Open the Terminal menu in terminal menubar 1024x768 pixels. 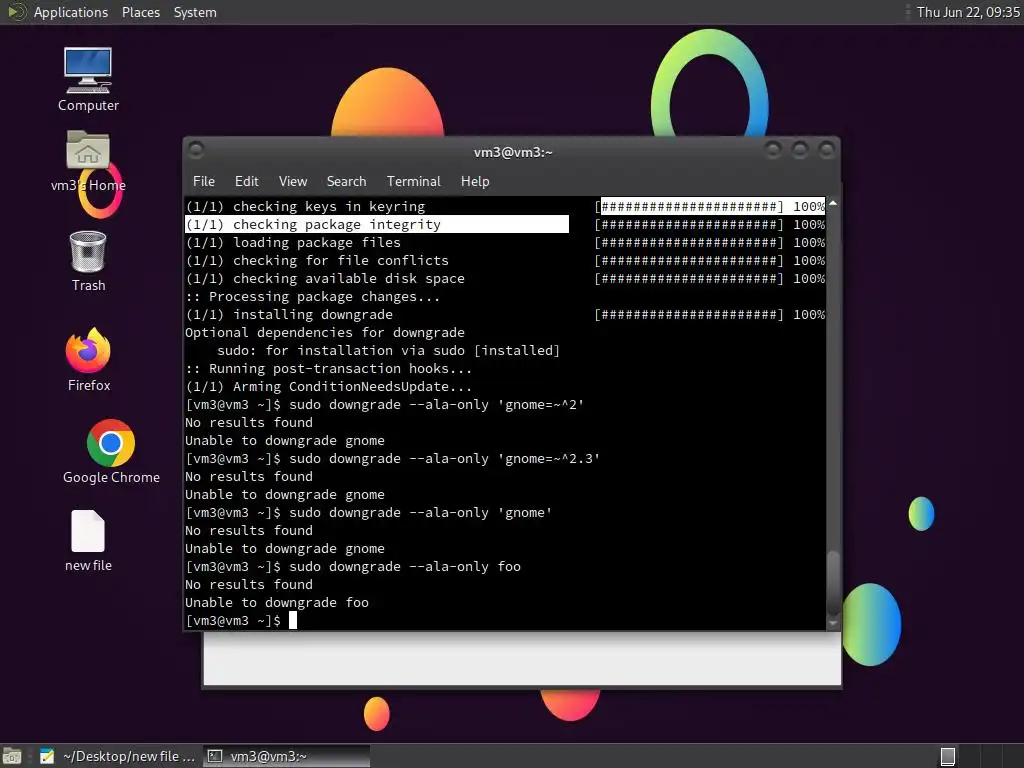(x=413, y=182)
